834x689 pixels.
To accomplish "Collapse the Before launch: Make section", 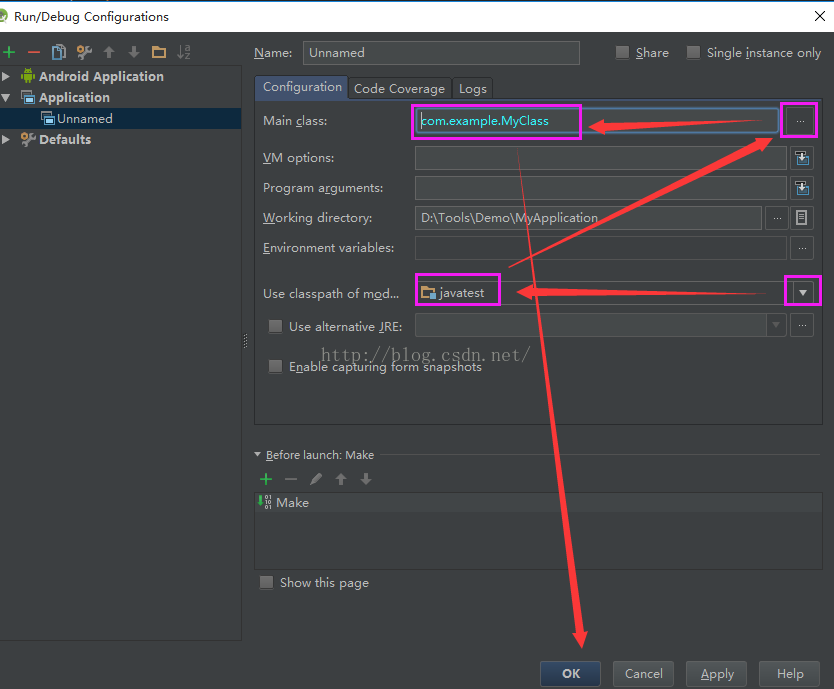I will tap(258, 455).
